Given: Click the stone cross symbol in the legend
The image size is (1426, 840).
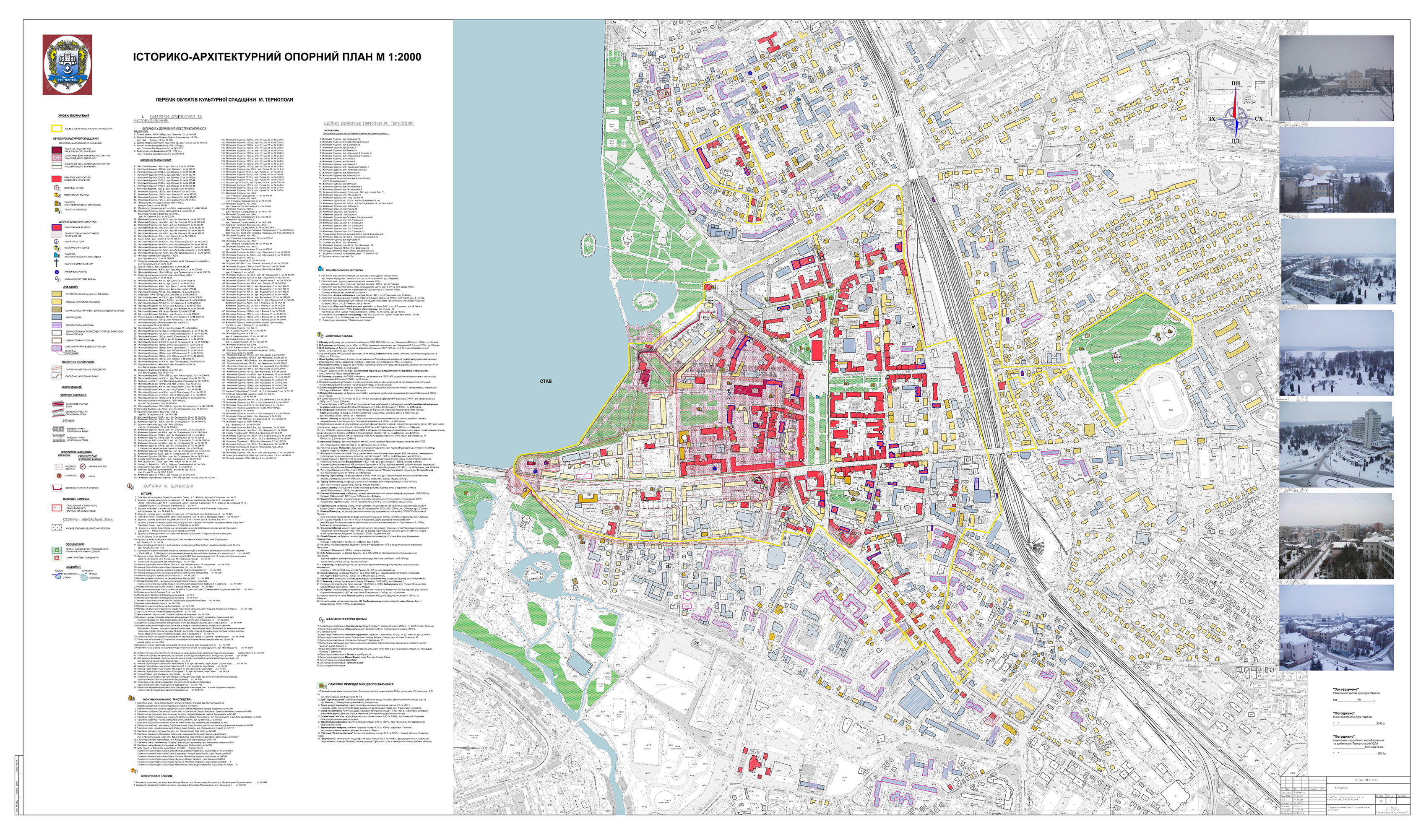Looking at the screenshot, I should click(x=57, y=263).
